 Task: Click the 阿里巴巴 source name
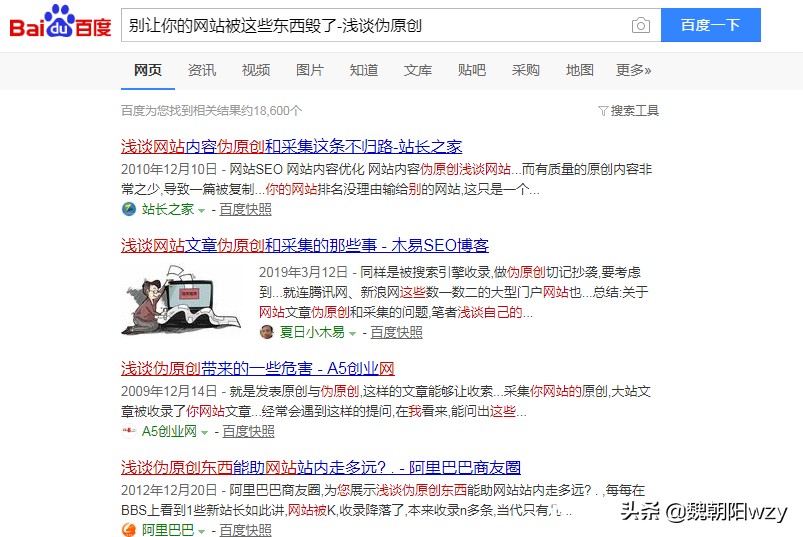tap(167, 530)
